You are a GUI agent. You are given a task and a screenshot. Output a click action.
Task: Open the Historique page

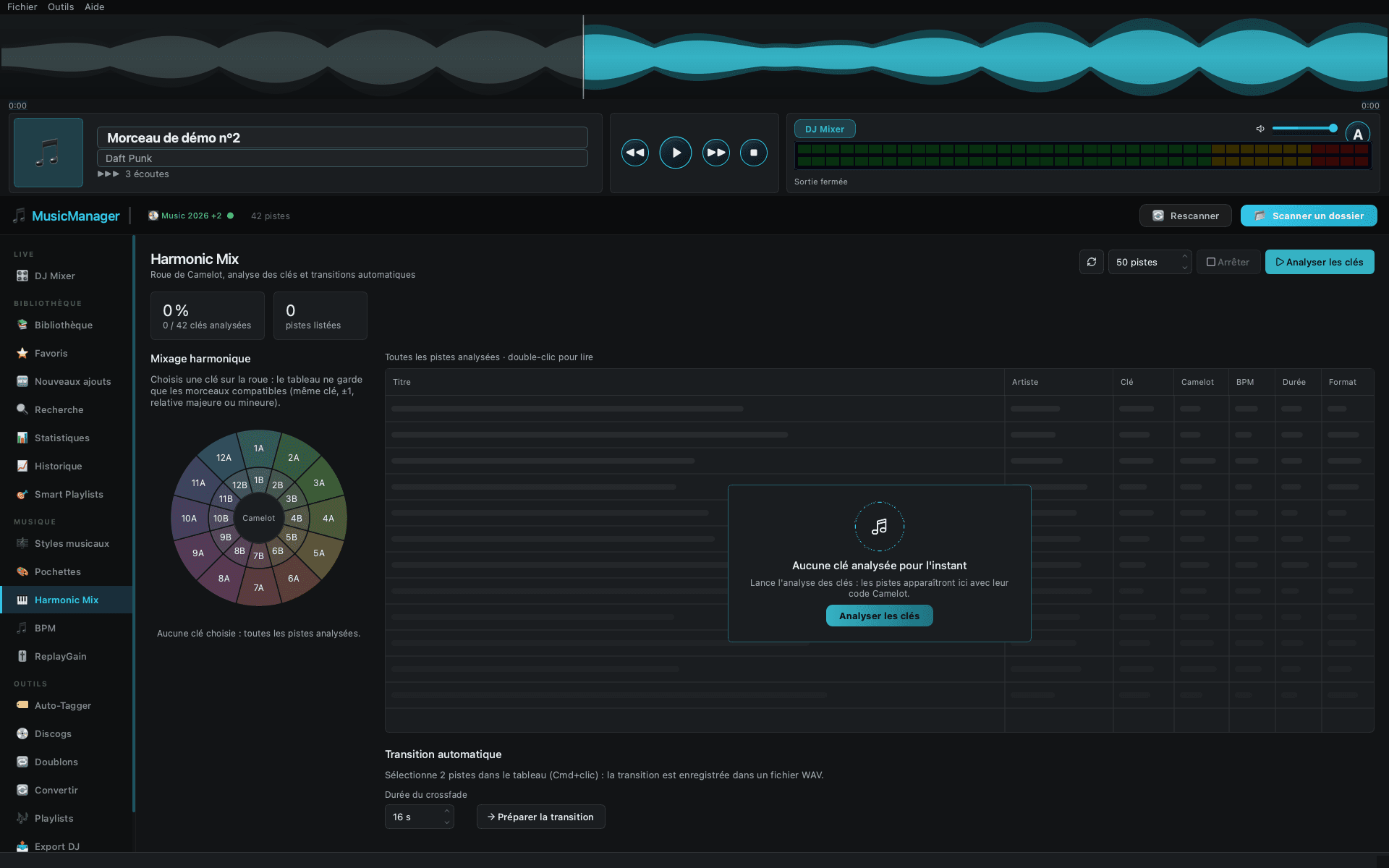point(67,466)
